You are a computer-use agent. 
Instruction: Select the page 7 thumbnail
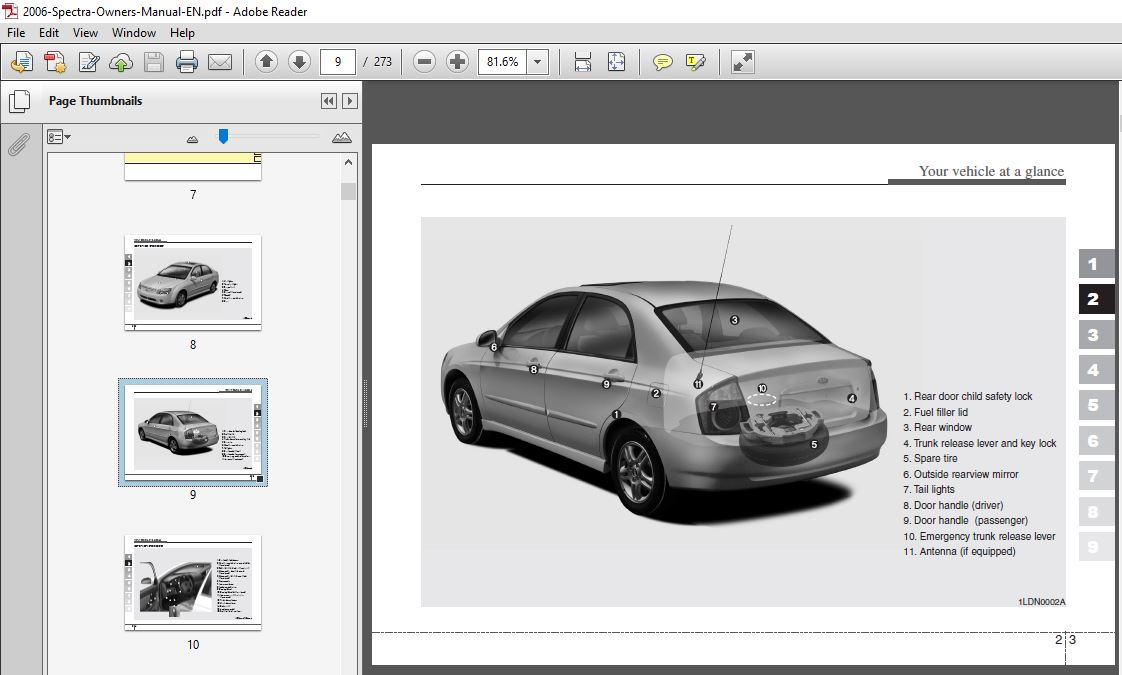click(192, 167)
